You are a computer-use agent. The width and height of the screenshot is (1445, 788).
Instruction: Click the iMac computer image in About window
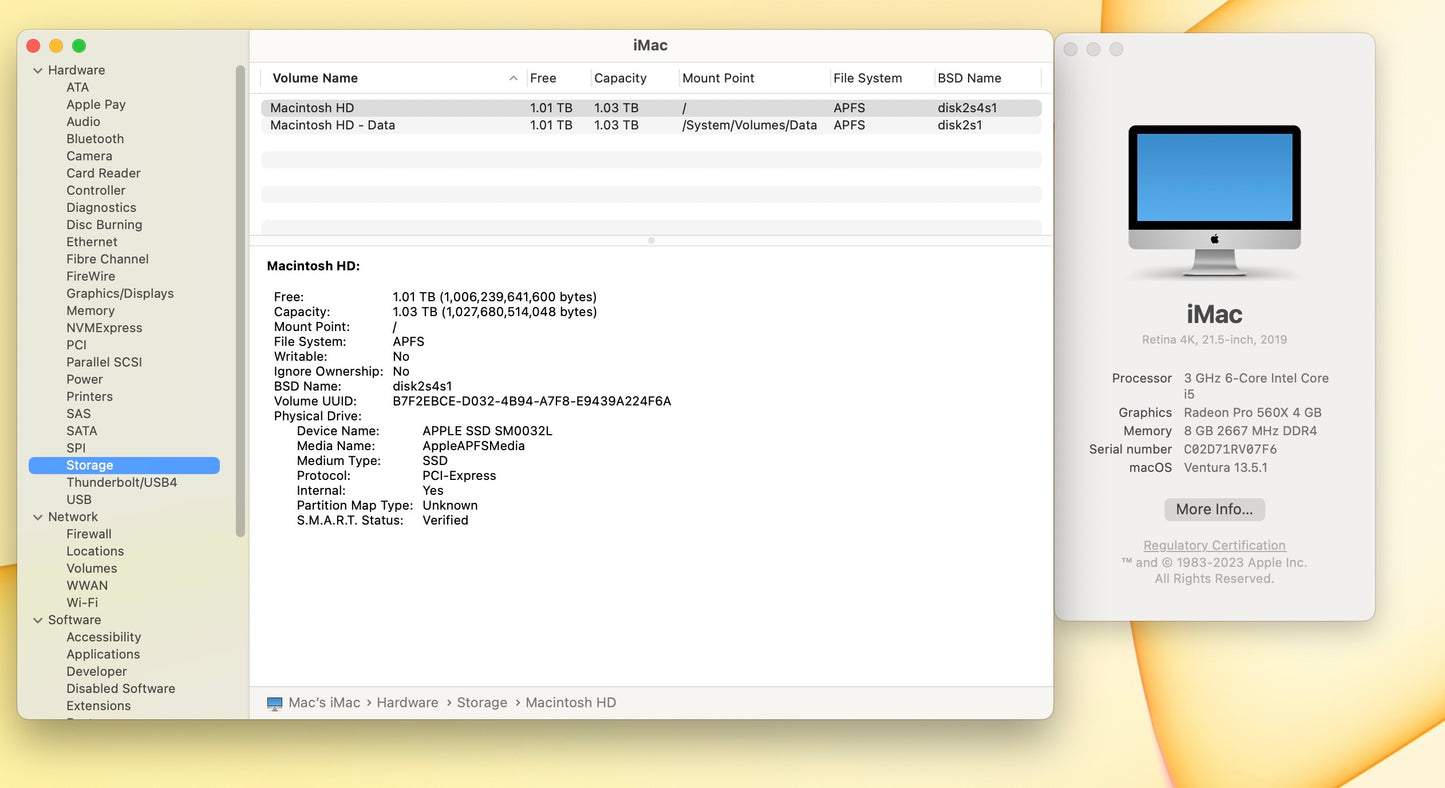coord(1214,200)
